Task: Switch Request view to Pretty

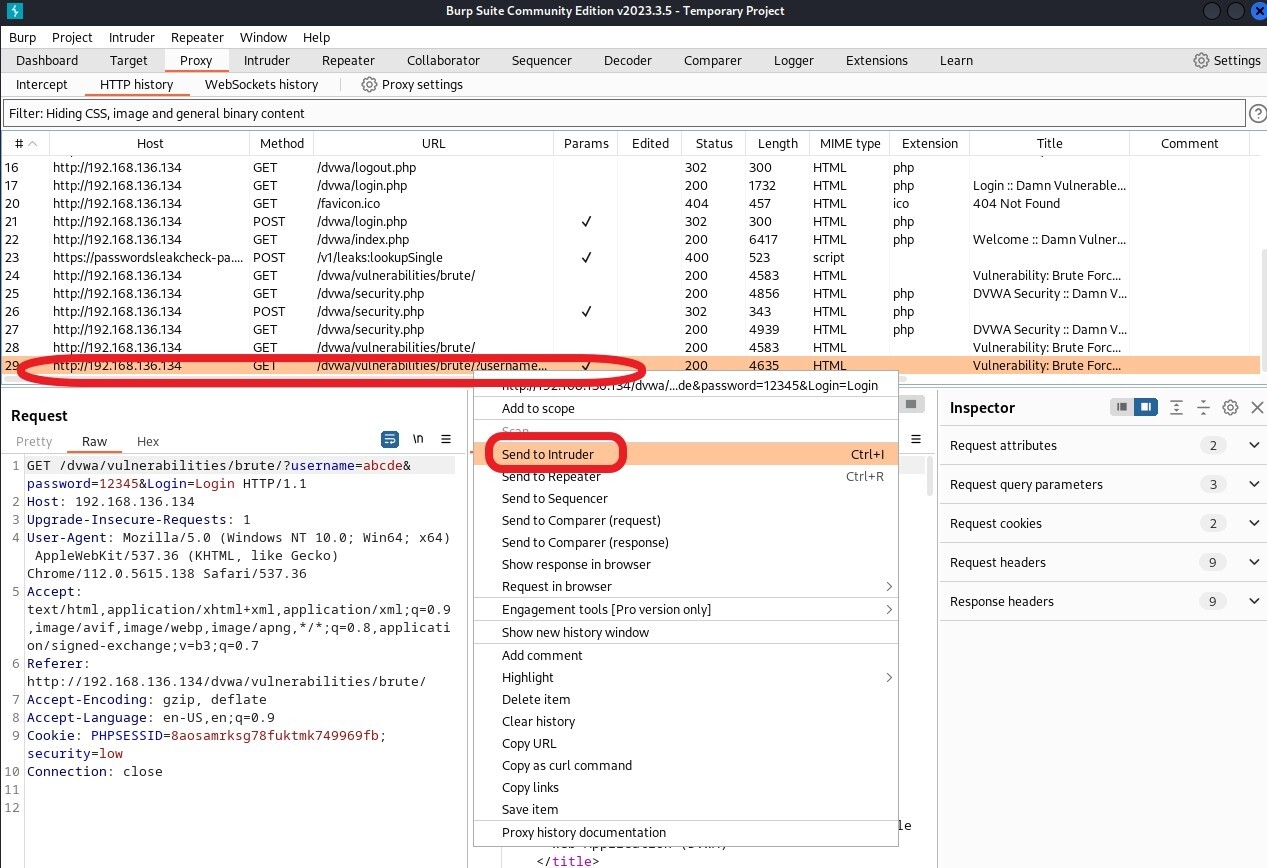Action: (34, 441)
